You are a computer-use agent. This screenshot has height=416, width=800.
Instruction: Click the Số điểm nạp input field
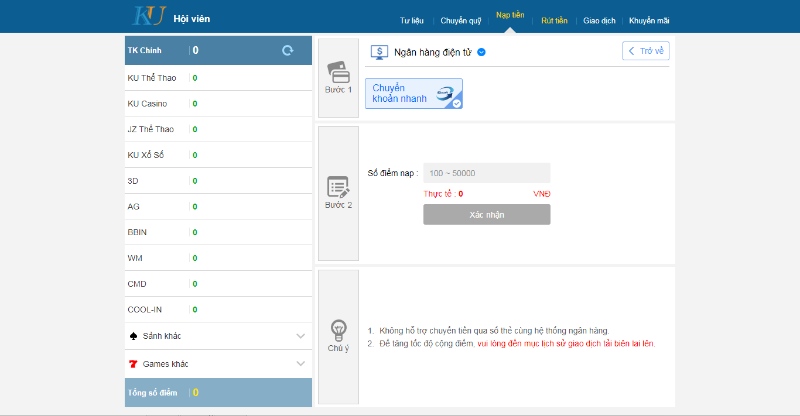tap(486, 173)
